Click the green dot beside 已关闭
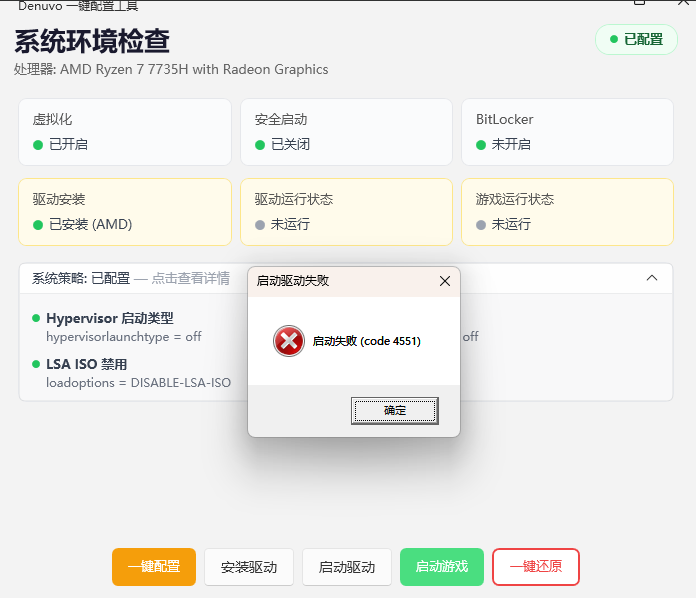696x598 pixels. point(260,144)
